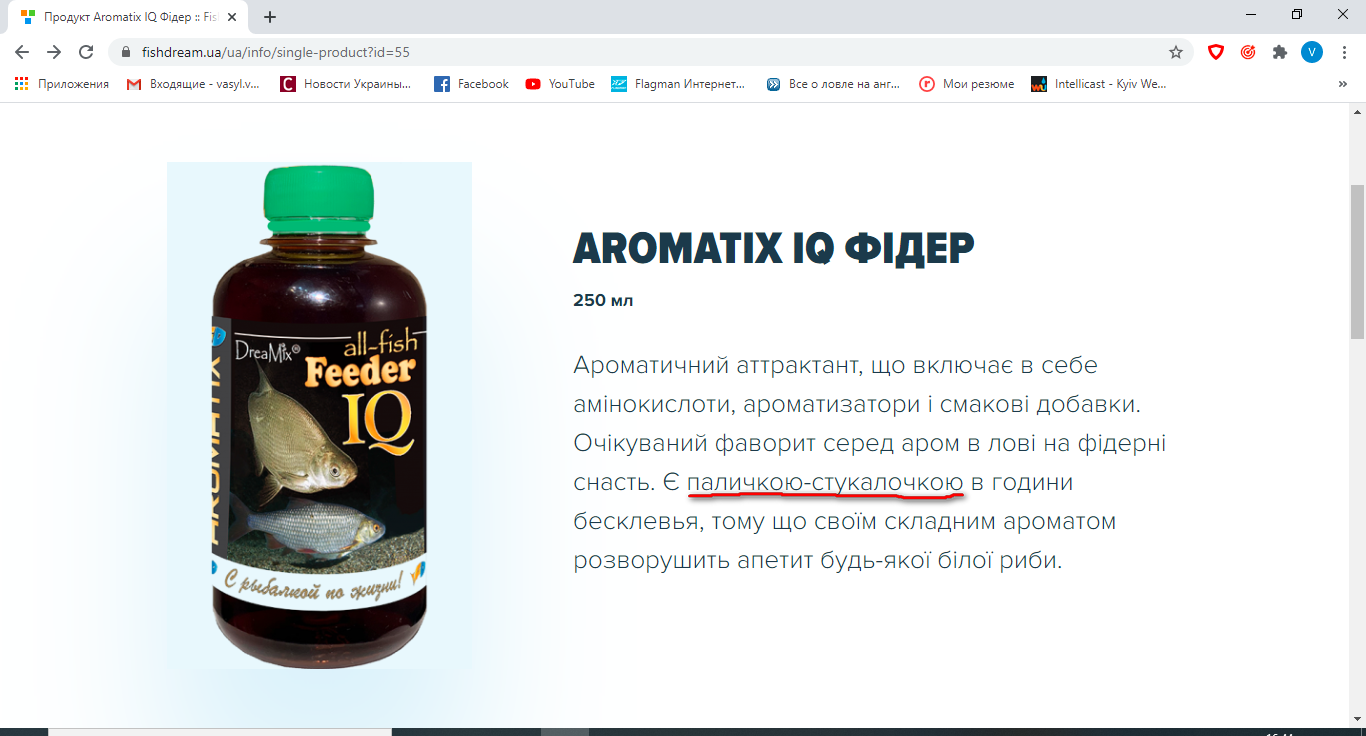Show hidden bookmarks with the chevron
Screen dimensions: 1366x736
point(1342,84)
